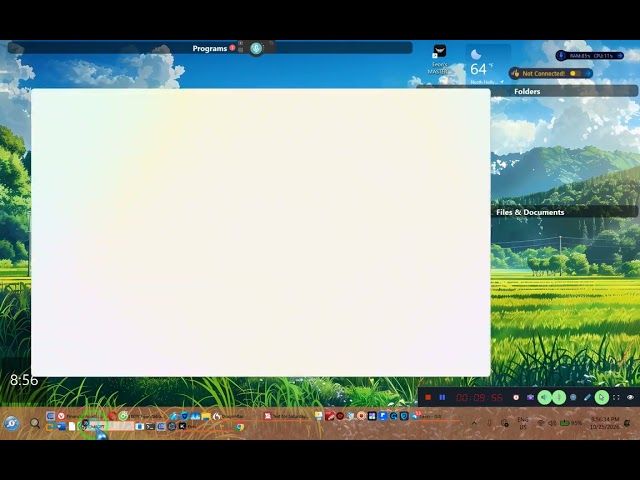640x480 pixels.
Task: Toggle the Not Connected switch
Action: click(575, 73)
